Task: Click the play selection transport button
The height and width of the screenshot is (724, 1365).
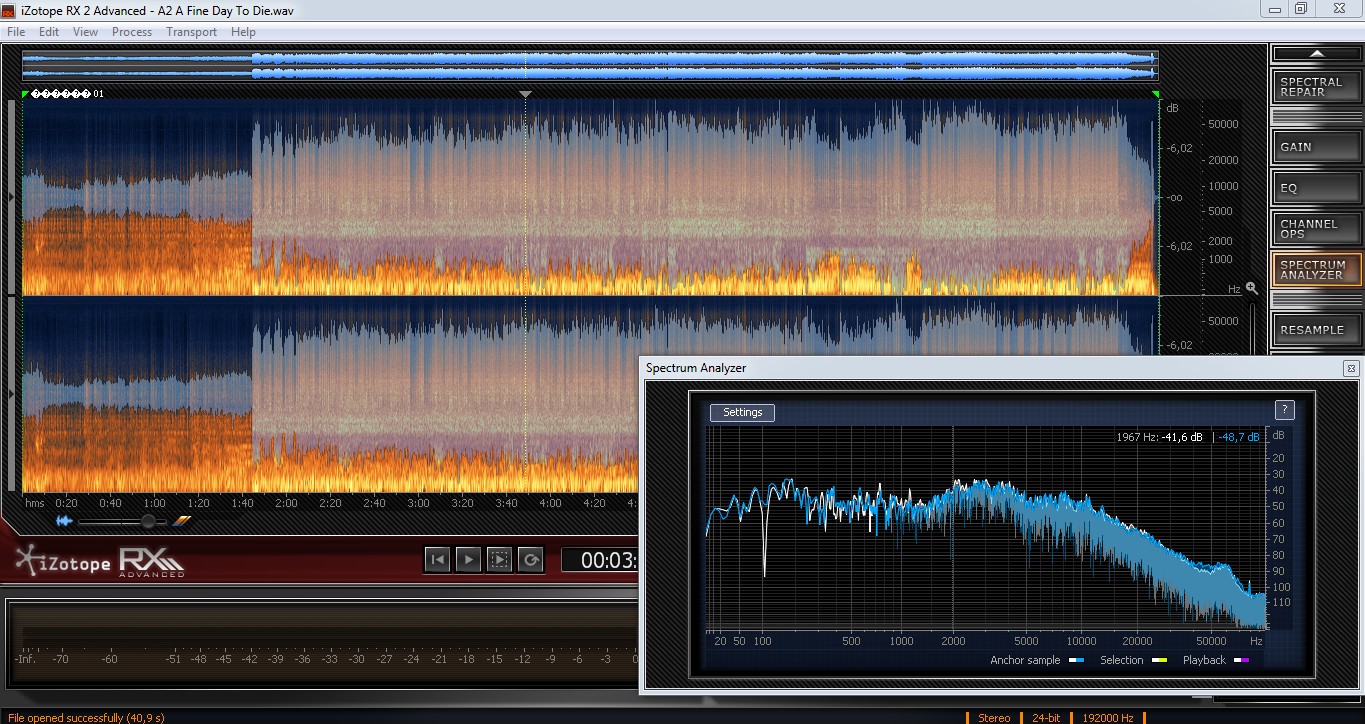Action: [499, 560]
